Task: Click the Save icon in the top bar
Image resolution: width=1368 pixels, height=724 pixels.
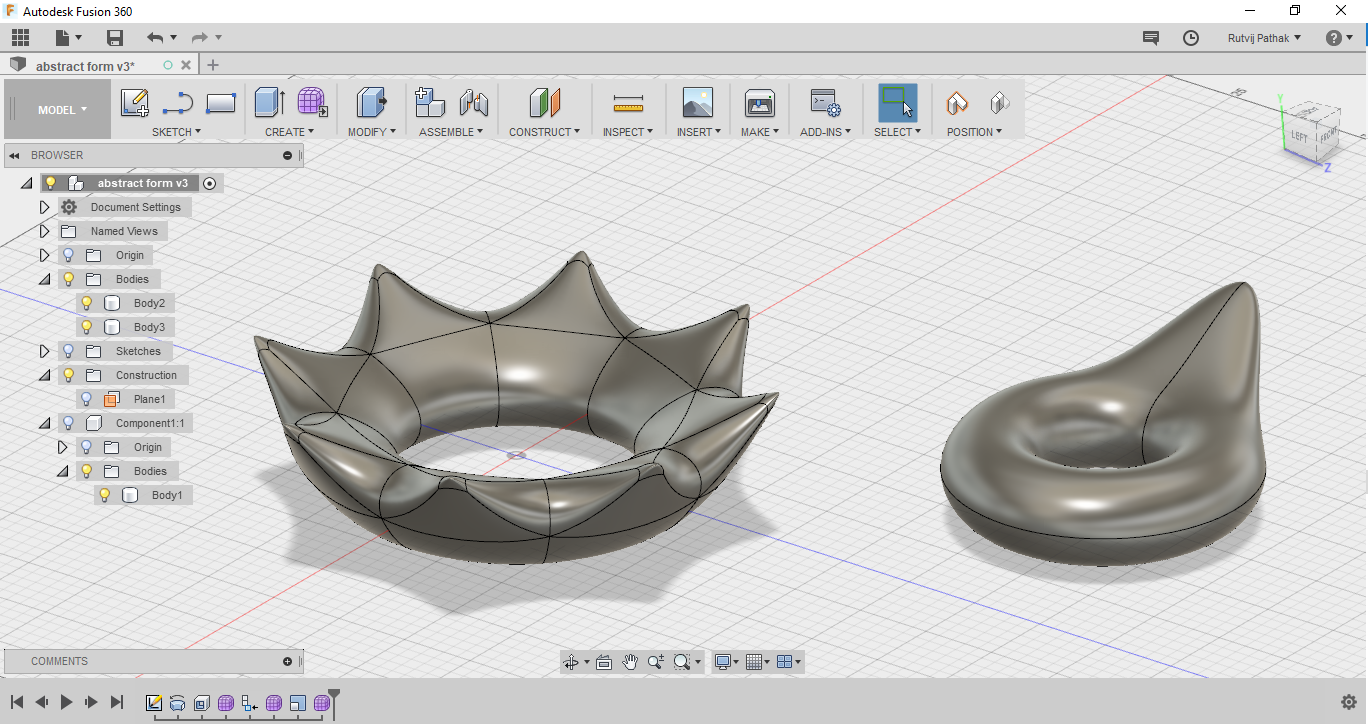Action: [115, 38]
